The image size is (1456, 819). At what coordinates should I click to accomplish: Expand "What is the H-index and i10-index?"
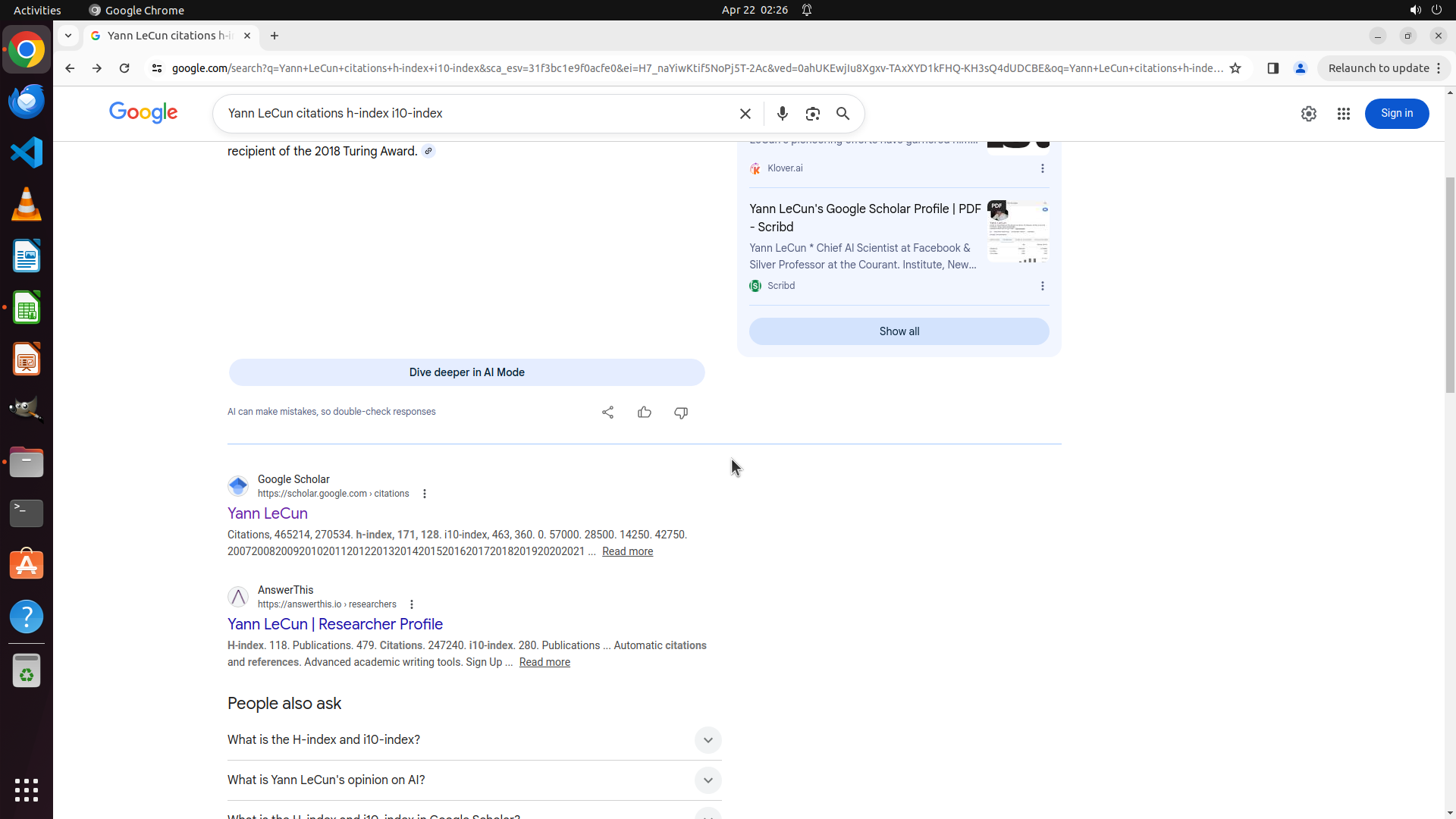point(707,740)
